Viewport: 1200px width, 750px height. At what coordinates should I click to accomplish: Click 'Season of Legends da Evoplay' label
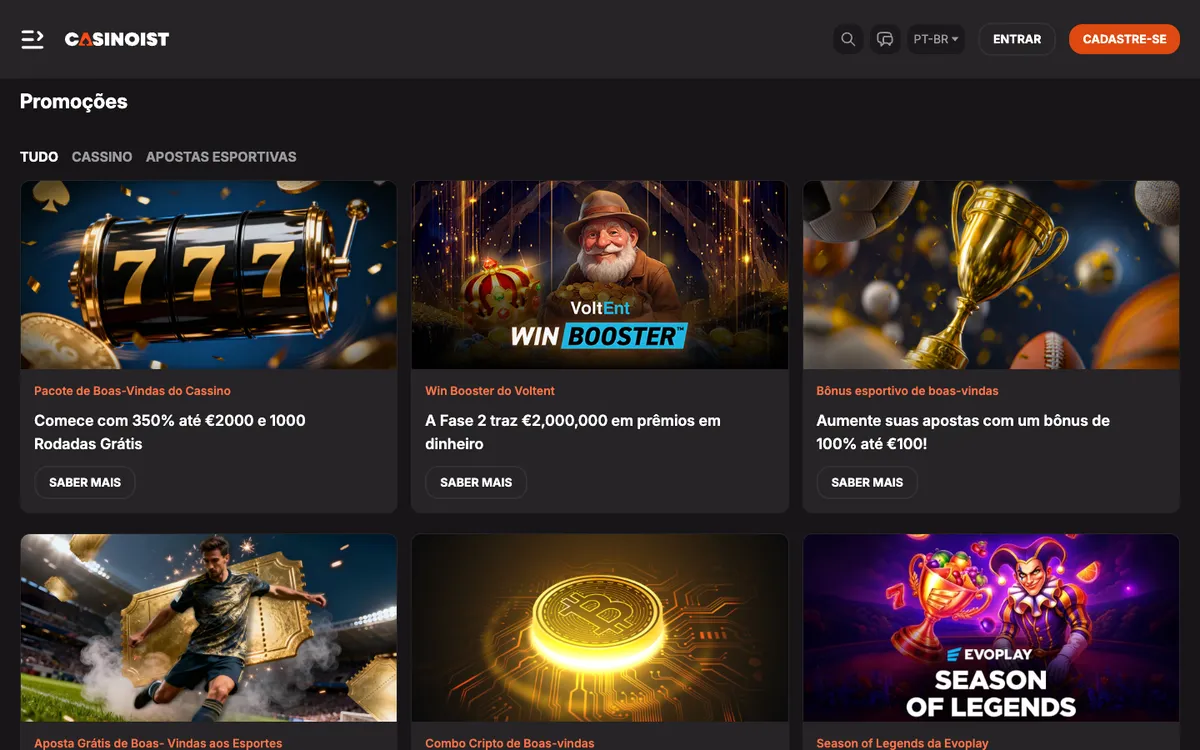tap(902, 743)
